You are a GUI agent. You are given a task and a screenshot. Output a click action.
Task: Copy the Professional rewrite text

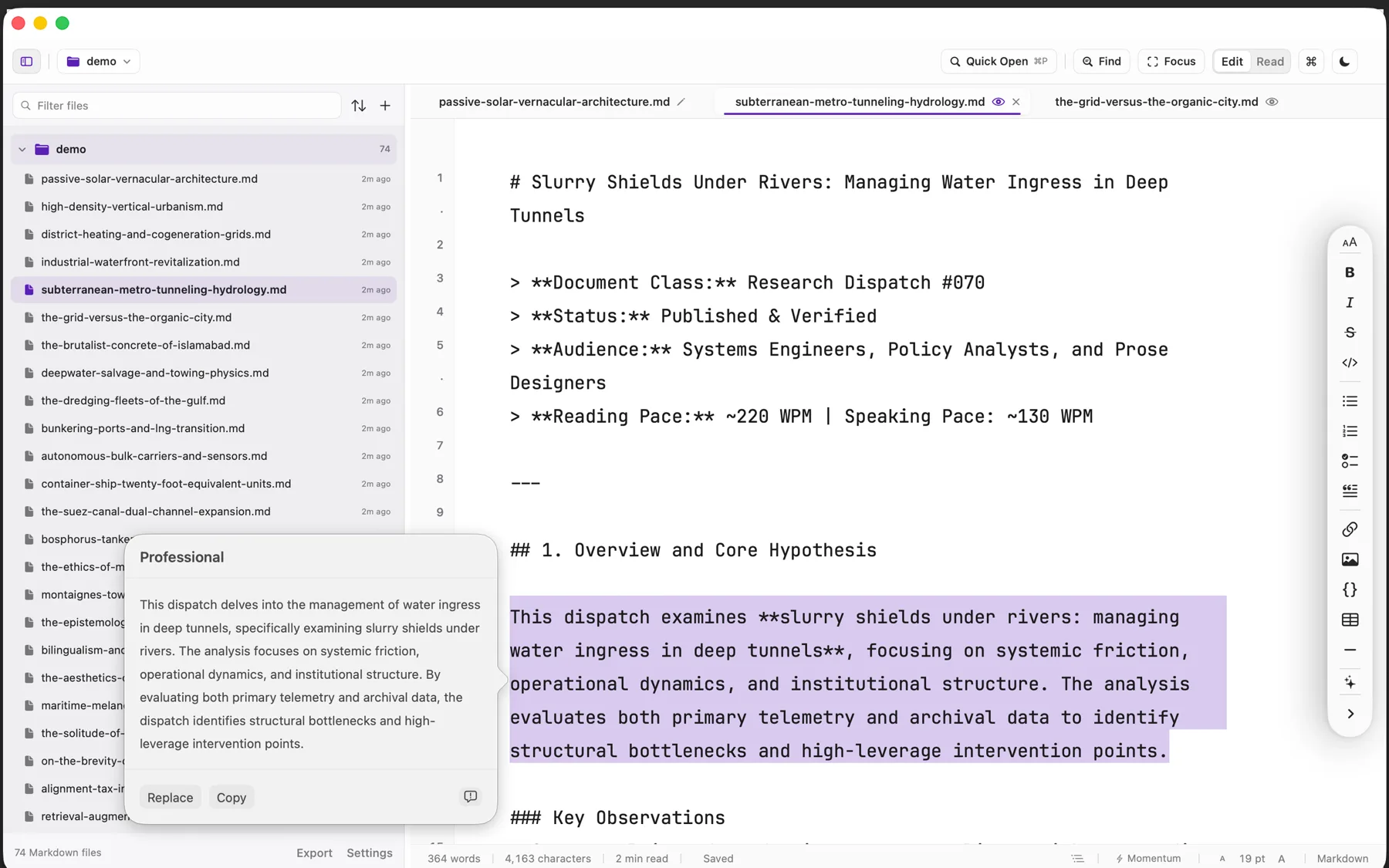pos(231,798)
